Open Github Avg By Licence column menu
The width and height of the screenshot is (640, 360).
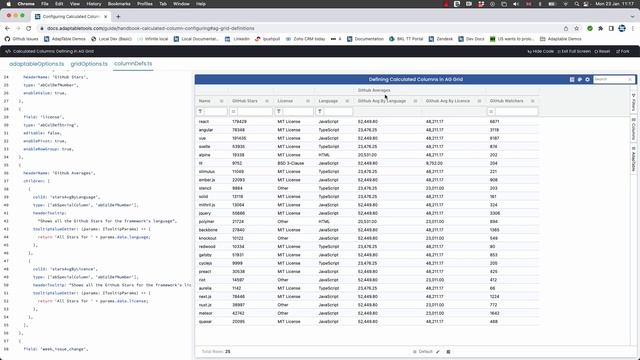479,101
